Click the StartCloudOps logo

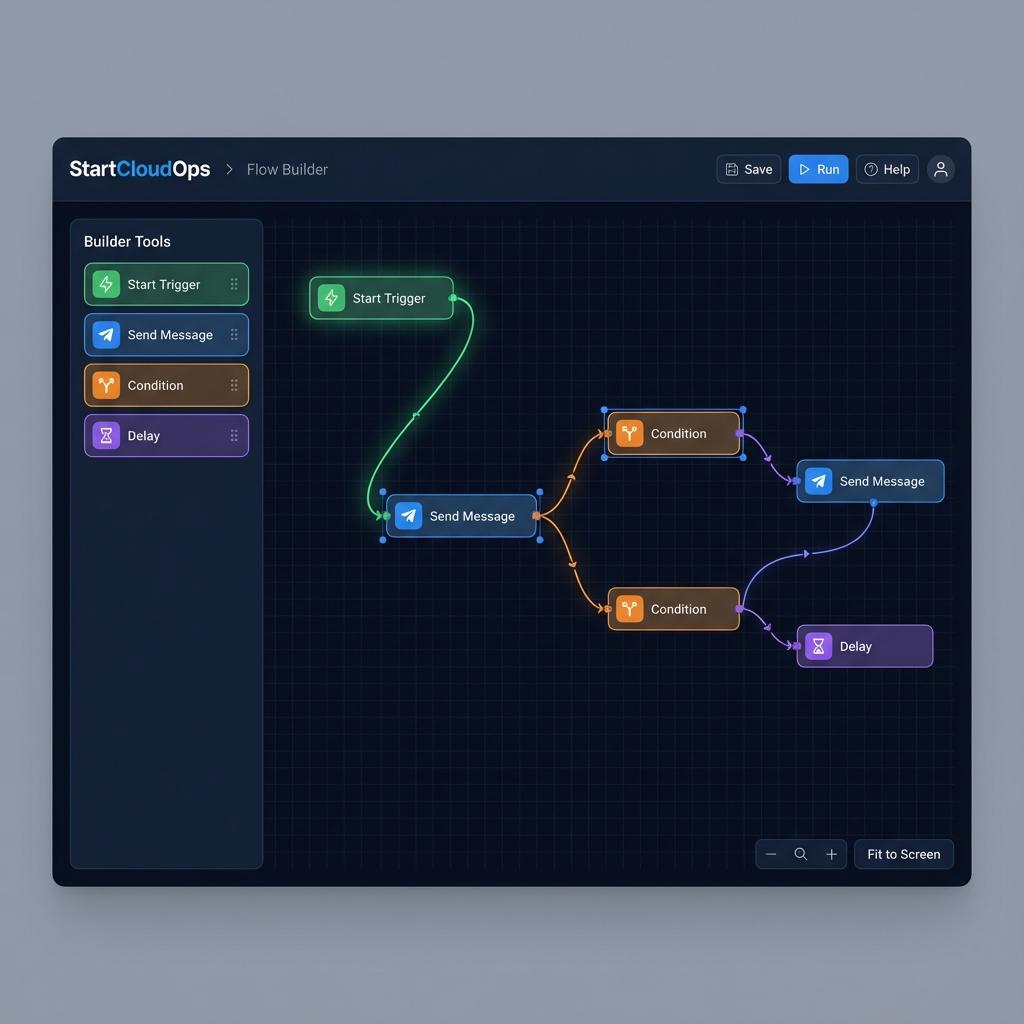(x=139, y=169)
